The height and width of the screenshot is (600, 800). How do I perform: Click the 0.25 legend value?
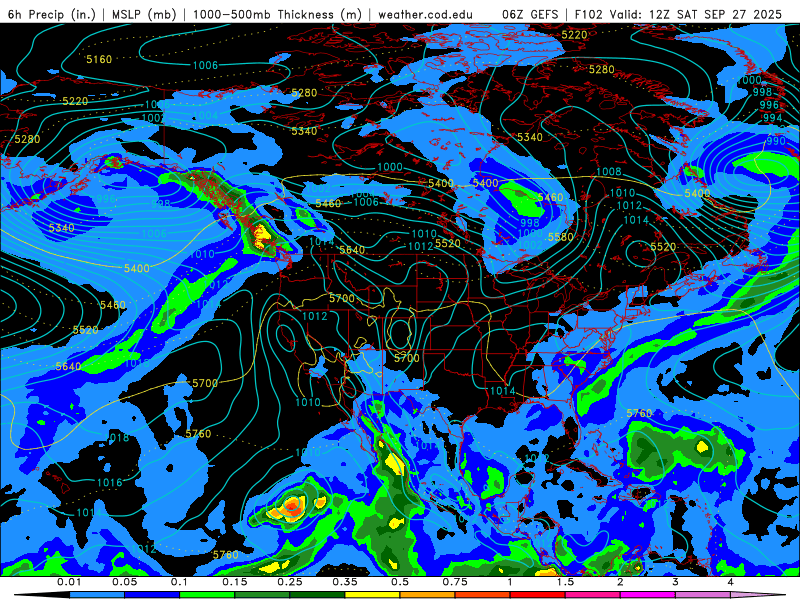[x=290, y=582]
